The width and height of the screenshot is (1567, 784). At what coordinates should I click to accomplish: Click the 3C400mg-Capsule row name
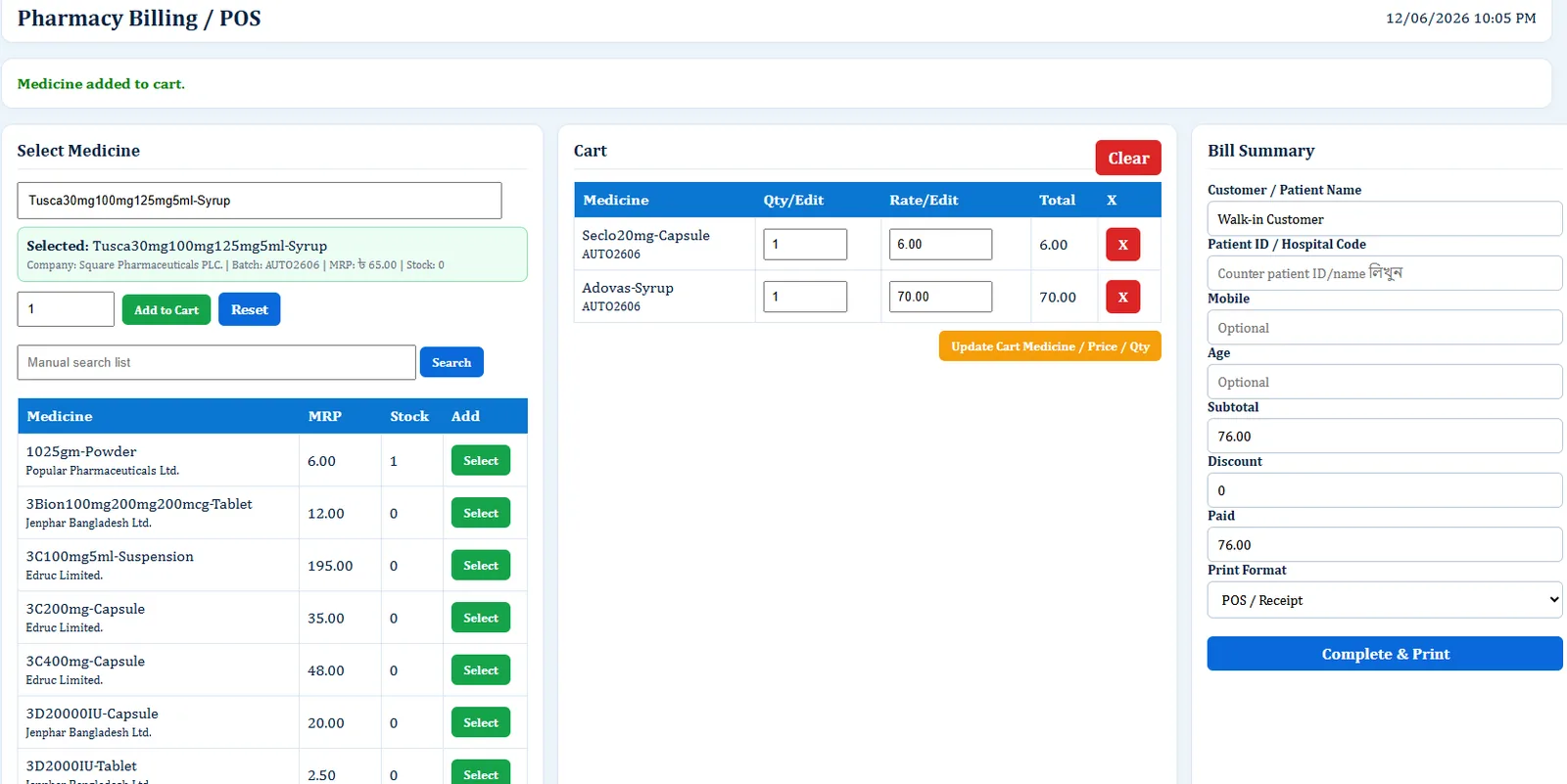[x=85, y=662]
